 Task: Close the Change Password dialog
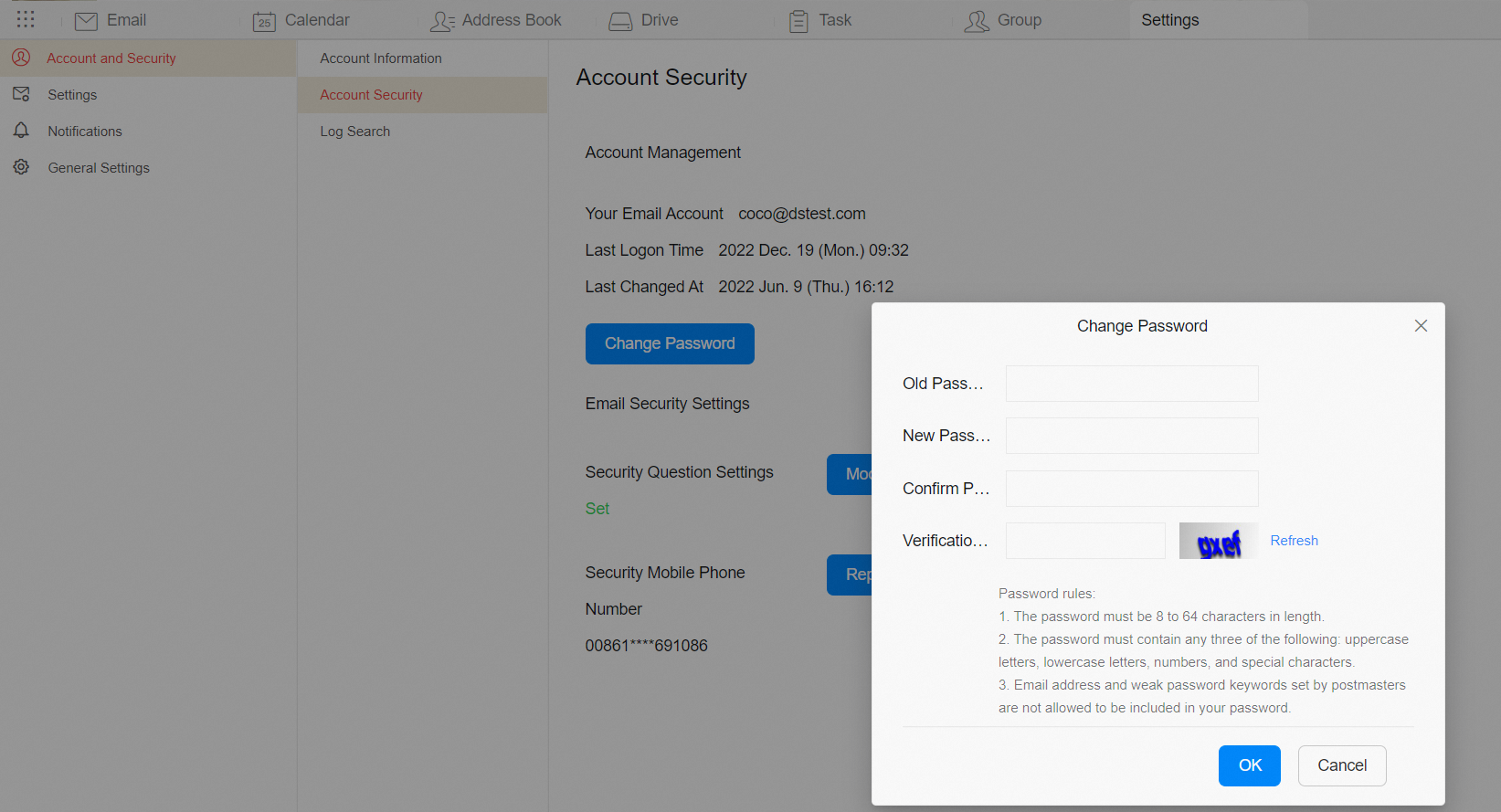pos(1421,326)
